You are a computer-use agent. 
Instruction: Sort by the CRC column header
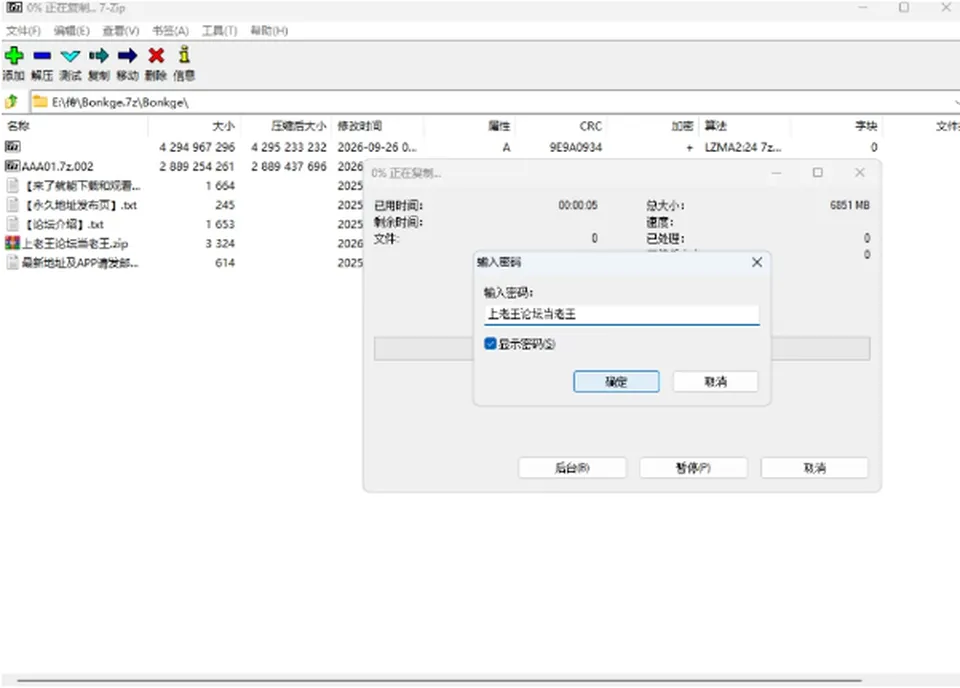pyautogui.click(x=590, y=126)
